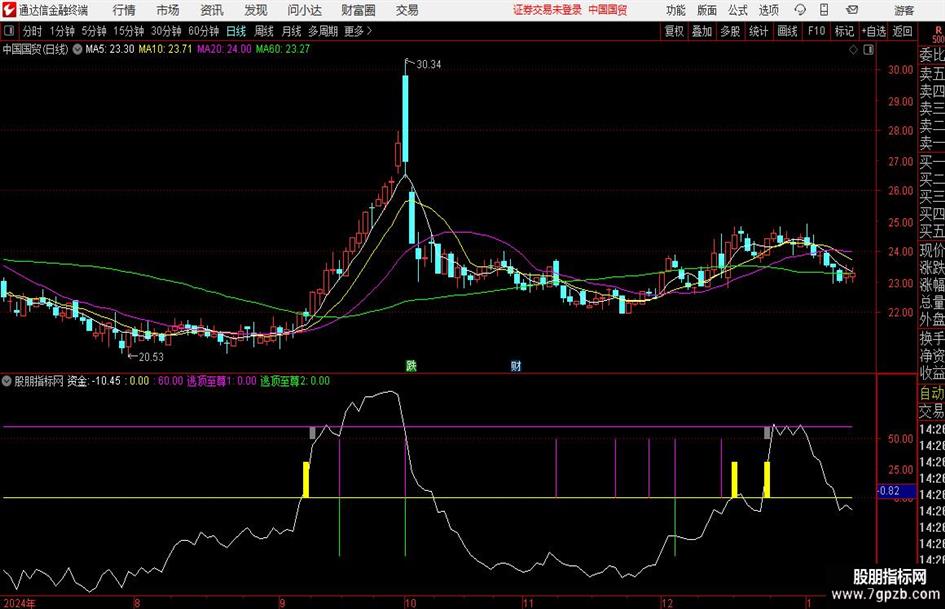The image size is (945, 609).
Task: Select the 1分钟 period tab
Action: 61,31
